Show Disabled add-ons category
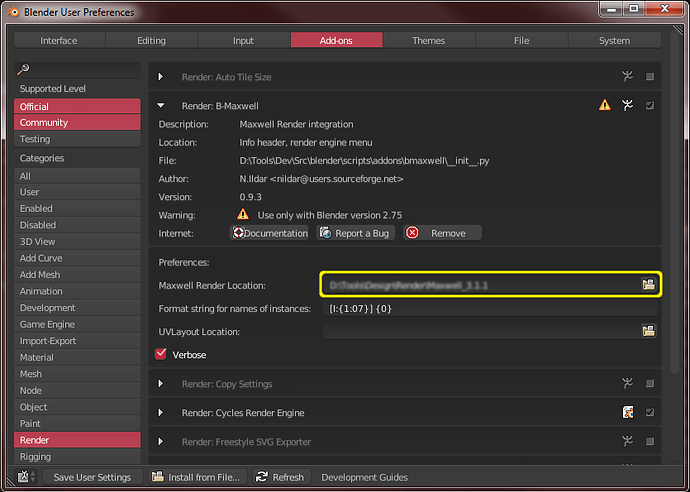Viewport: 690px width, 492px height. (77, 225)
